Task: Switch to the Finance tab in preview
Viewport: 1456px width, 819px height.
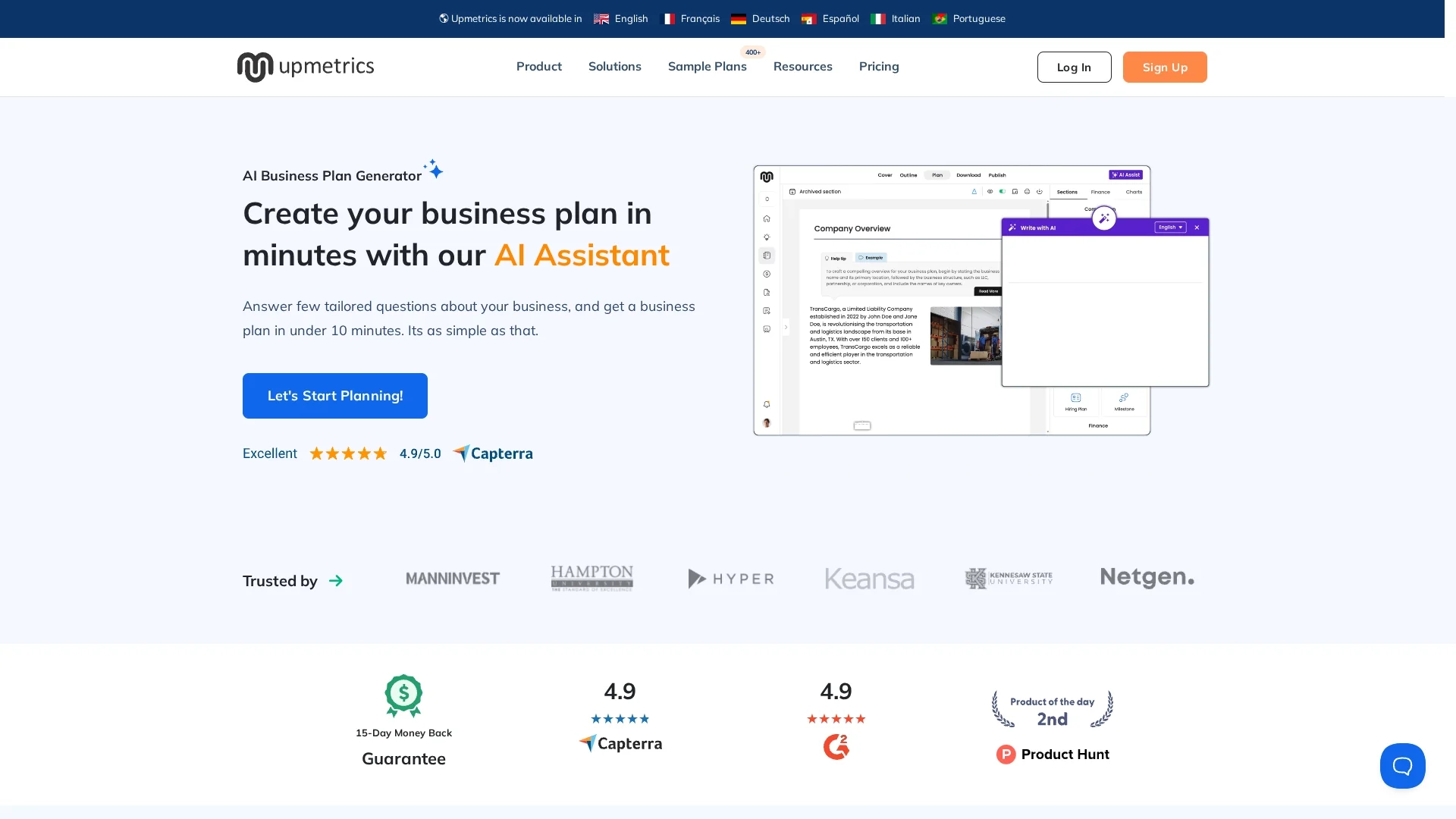Action: 1100,193
